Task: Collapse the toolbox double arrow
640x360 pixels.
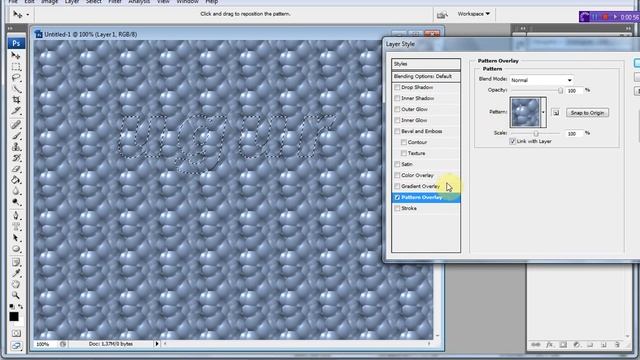Action: (10, 28)
